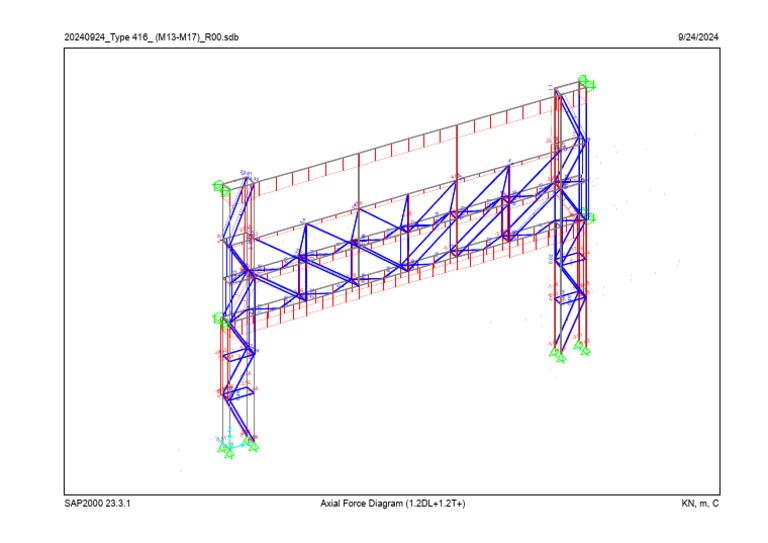Click the date 9/24/2024 in header

(698, 37)
